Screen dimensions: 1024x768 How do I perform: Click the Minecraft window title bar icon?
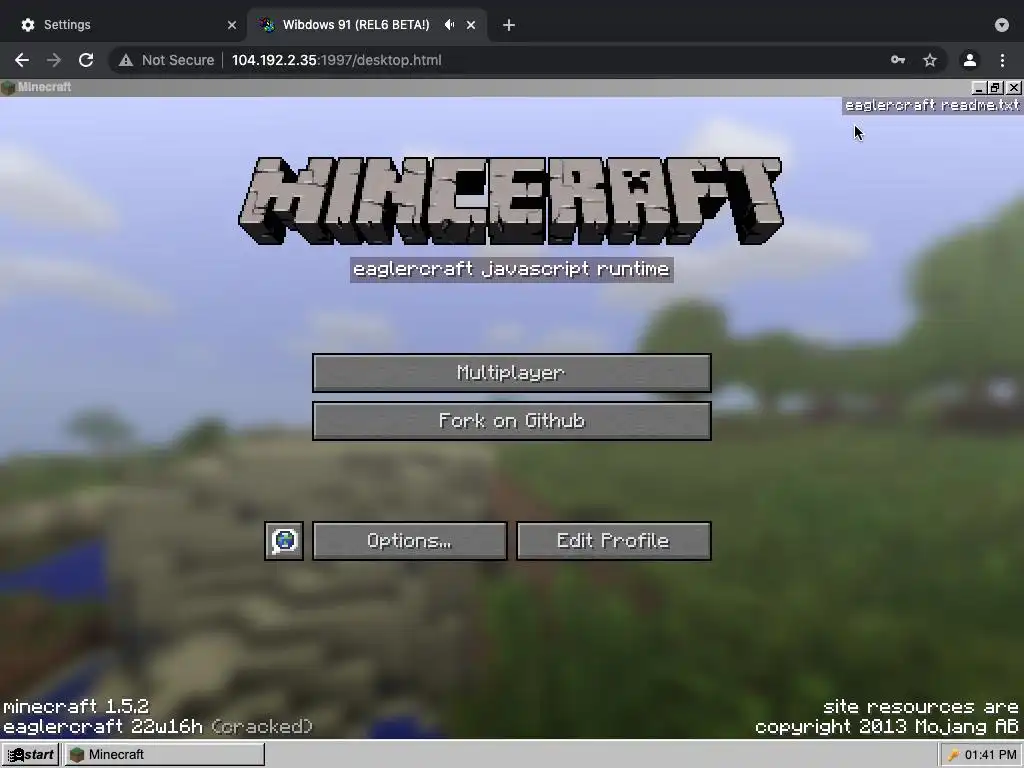click(x=8, y=88)
